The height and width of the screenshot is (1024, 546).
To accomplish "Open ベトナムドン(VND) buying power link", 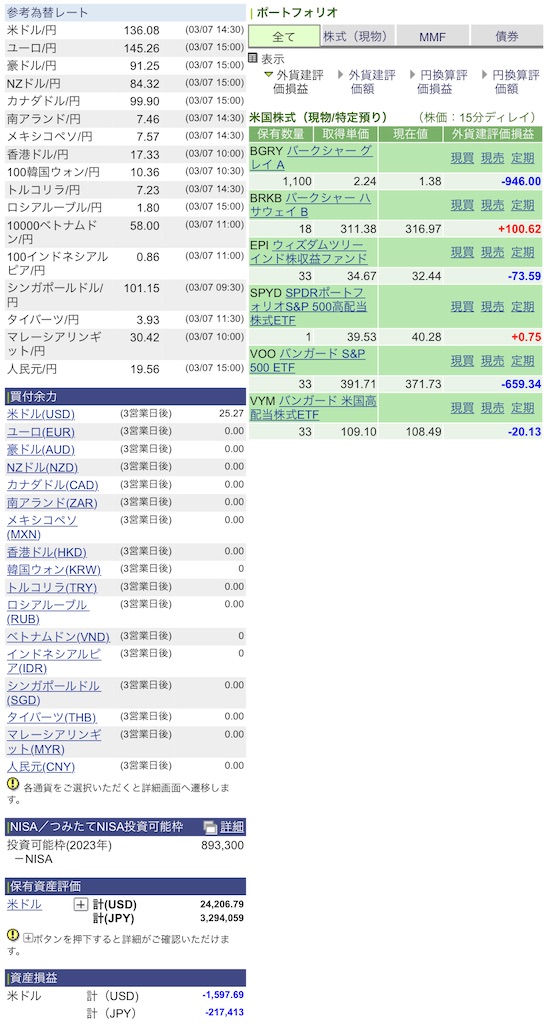I will tap(59, 637).
